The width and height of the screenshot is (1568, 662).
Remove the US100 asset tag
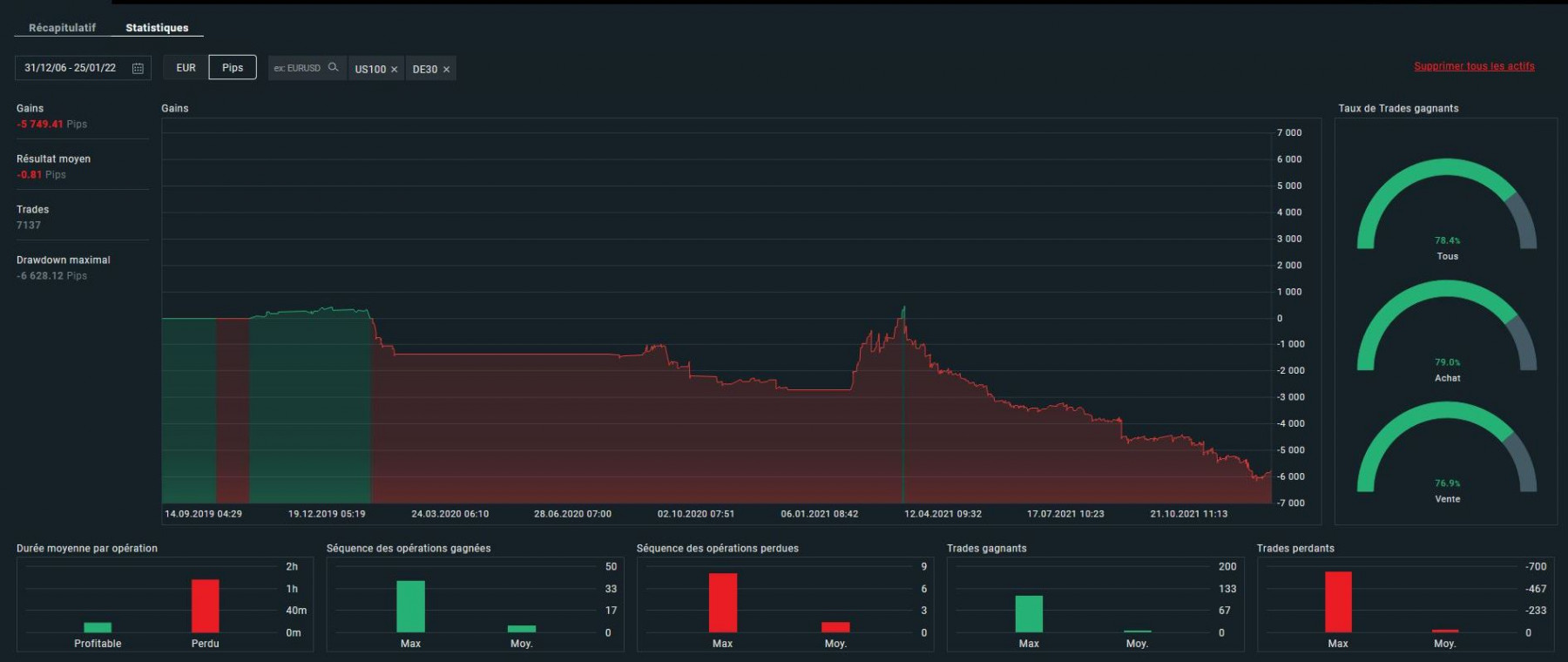click(x=394, y=70)
